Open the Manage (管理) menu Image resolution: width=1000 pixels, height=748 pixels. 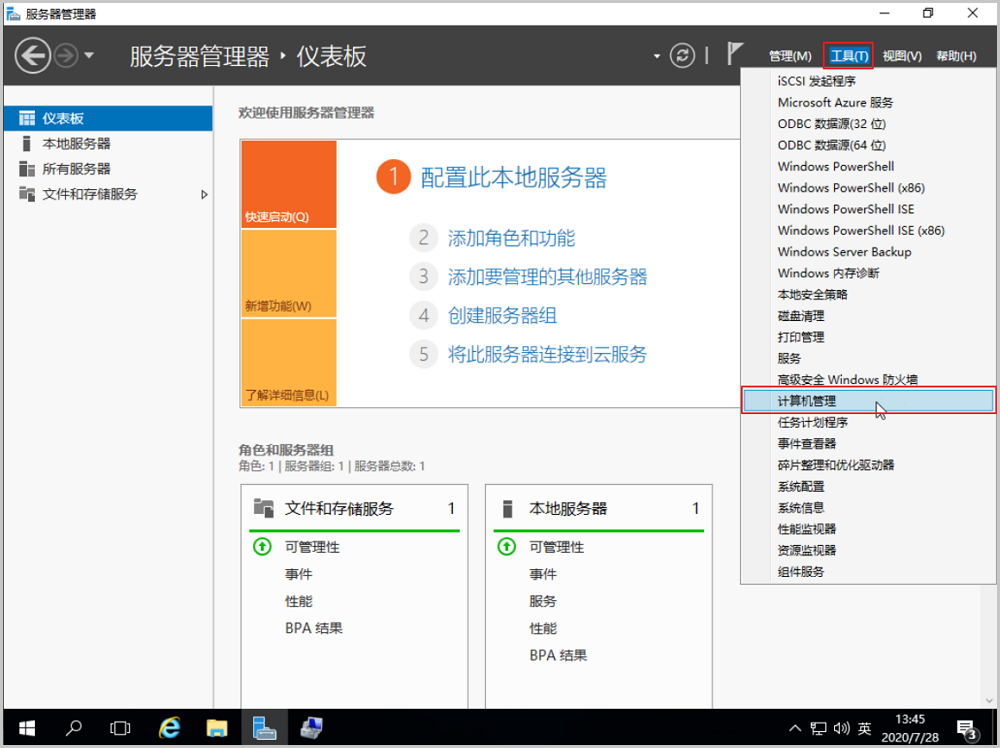tap(790, 56)
